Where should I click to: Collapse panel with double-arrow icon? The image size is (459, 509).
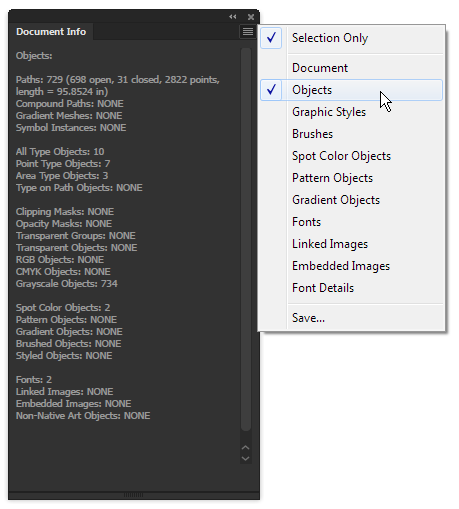[233, 17]
